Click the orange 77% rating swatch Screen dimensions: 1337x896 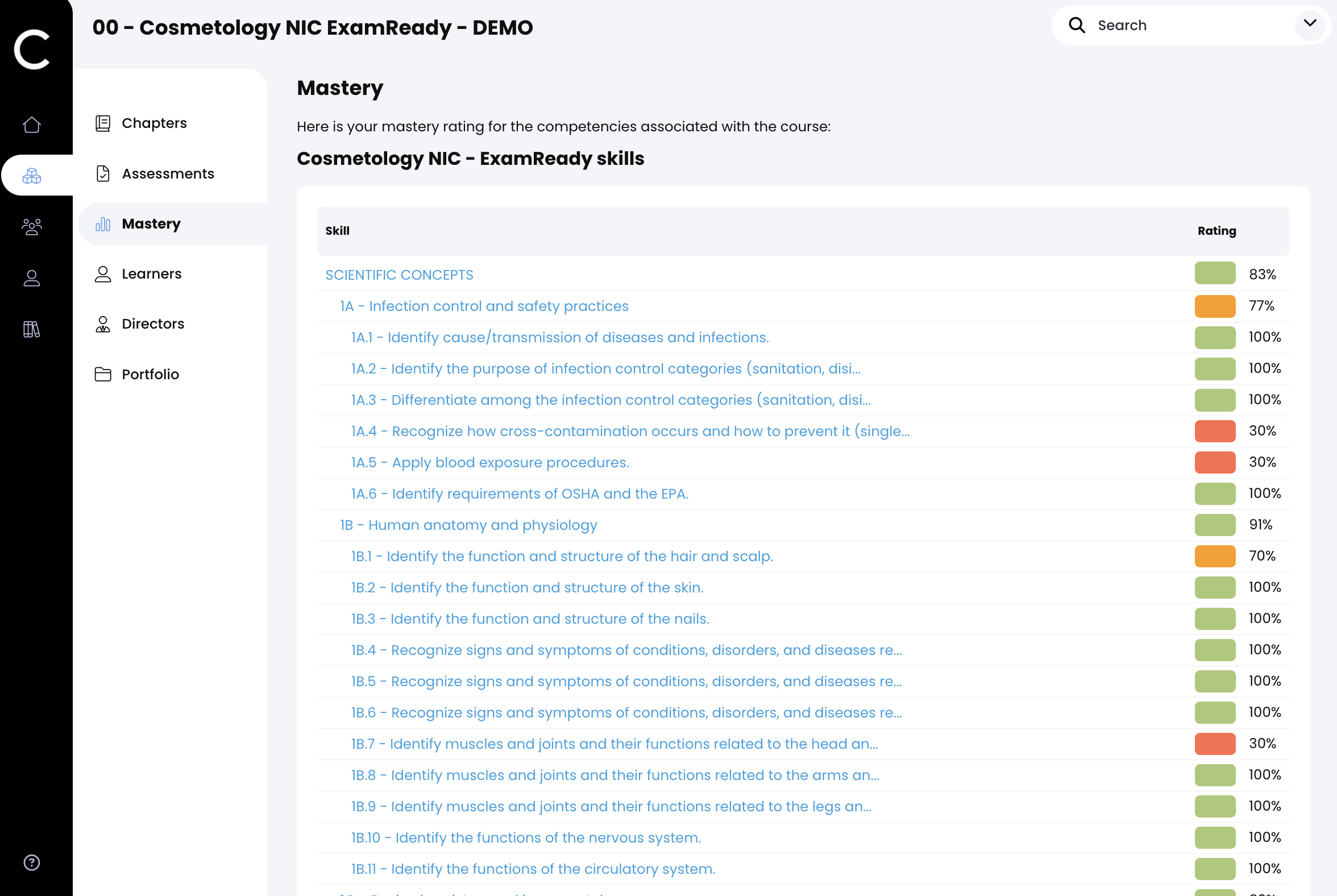pyautogui.click(x=1215, y=306)
